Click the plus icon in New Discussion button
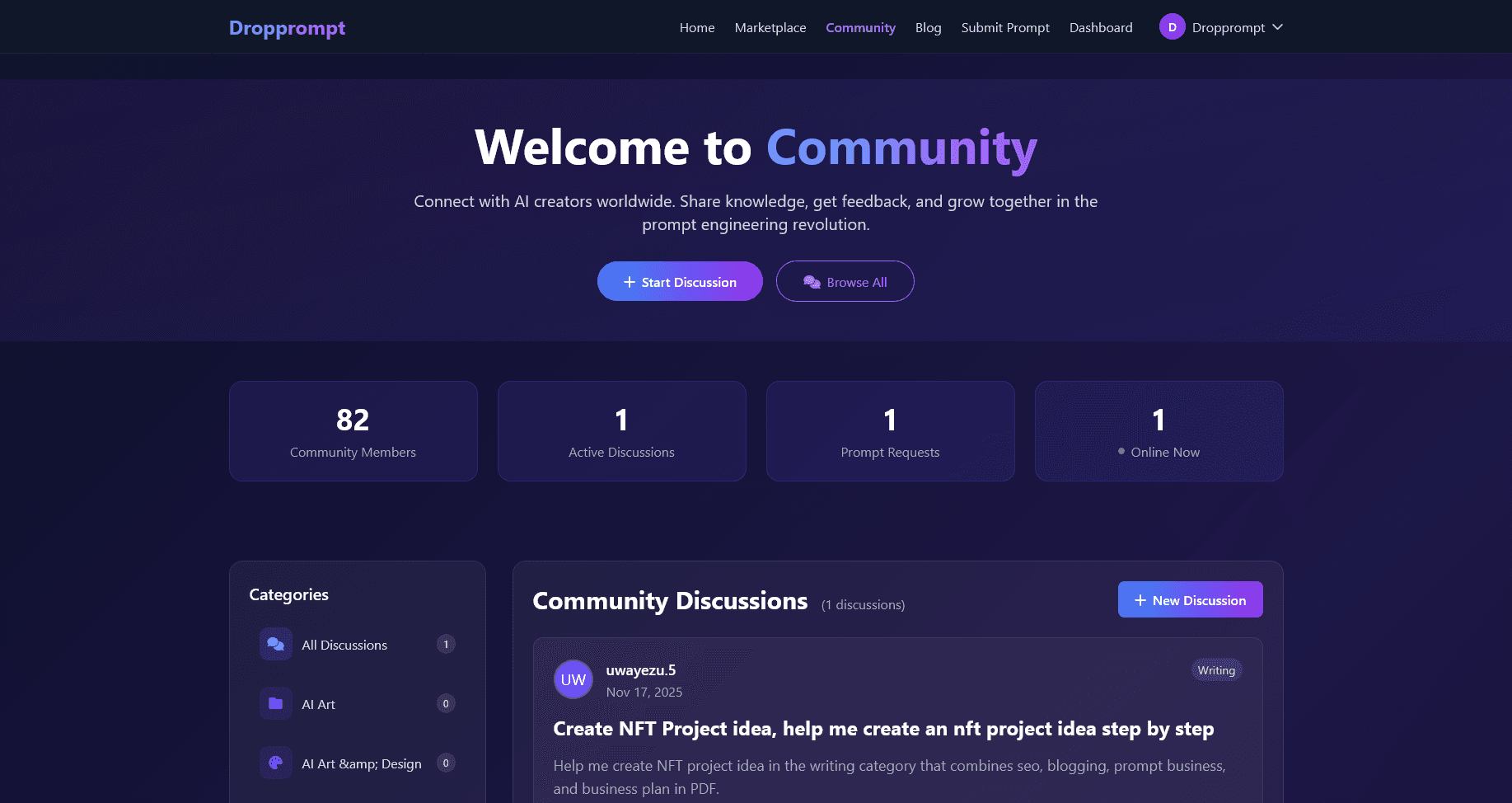Screen dimensions: 1512x803 (x=1140, y=599)
